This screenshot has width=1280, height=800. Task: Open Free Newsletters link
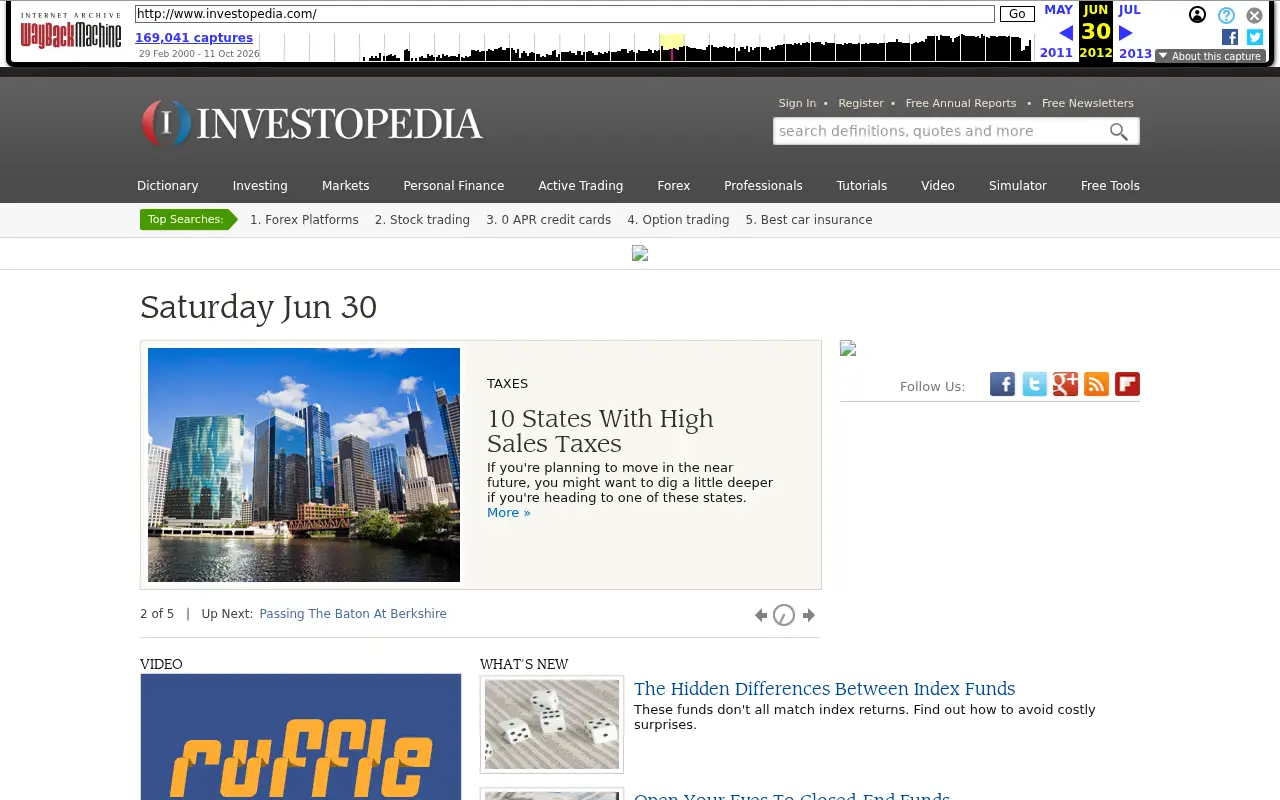pyautogui.click(x=1088, y=103)
